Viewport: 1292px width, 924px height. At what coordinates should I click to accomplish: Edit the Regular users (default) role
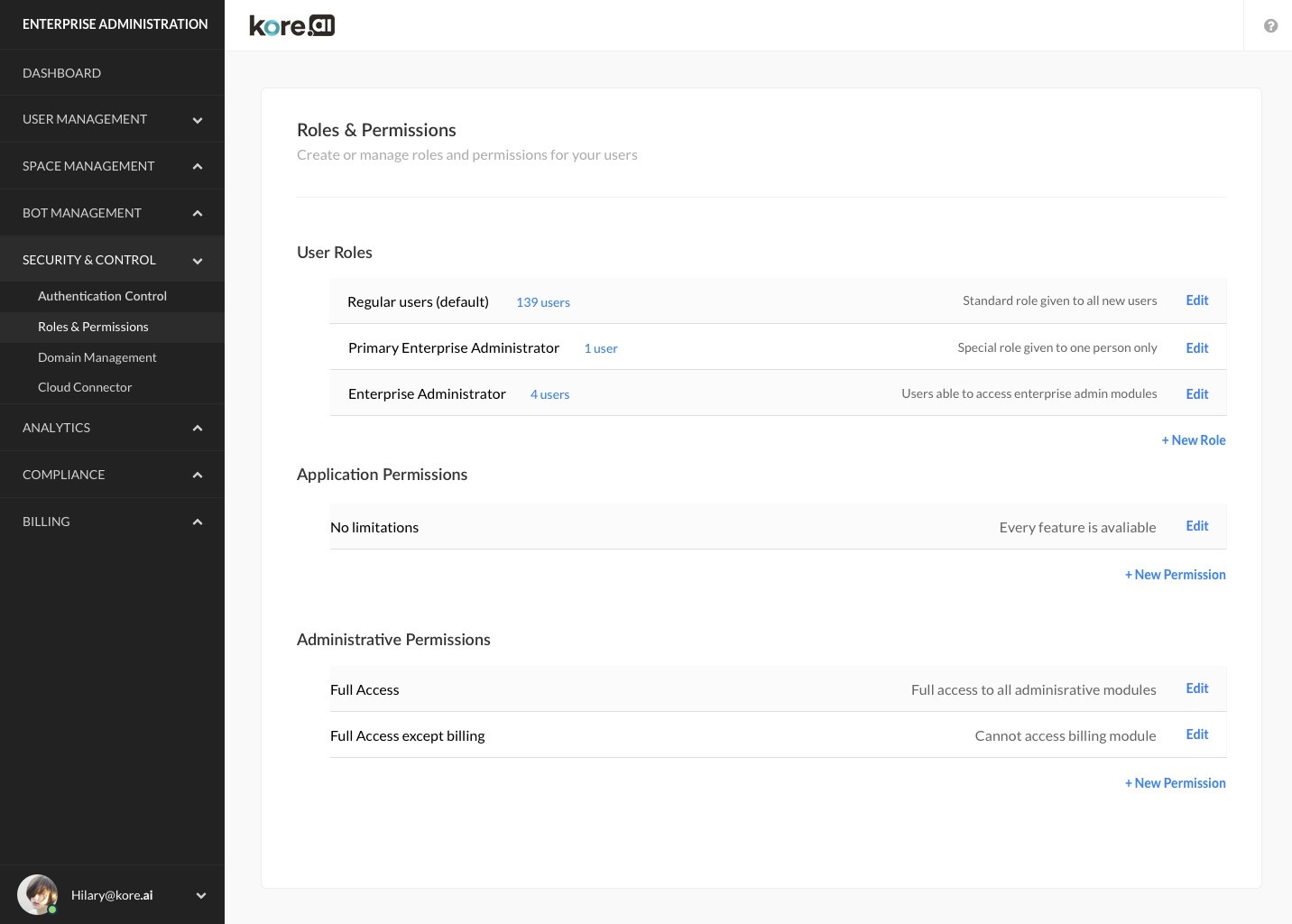coord(1196,300)
